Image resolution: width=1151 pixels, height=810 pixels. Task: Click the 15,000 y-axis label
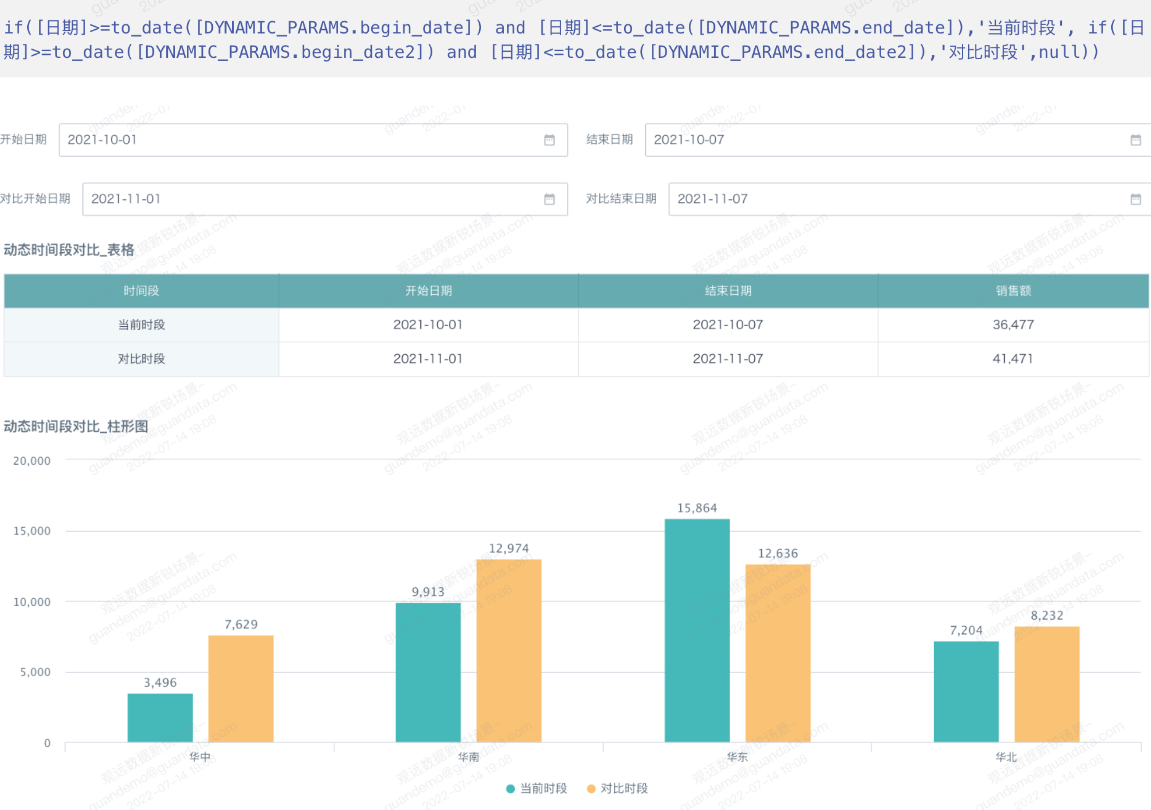tap(32, 531)
